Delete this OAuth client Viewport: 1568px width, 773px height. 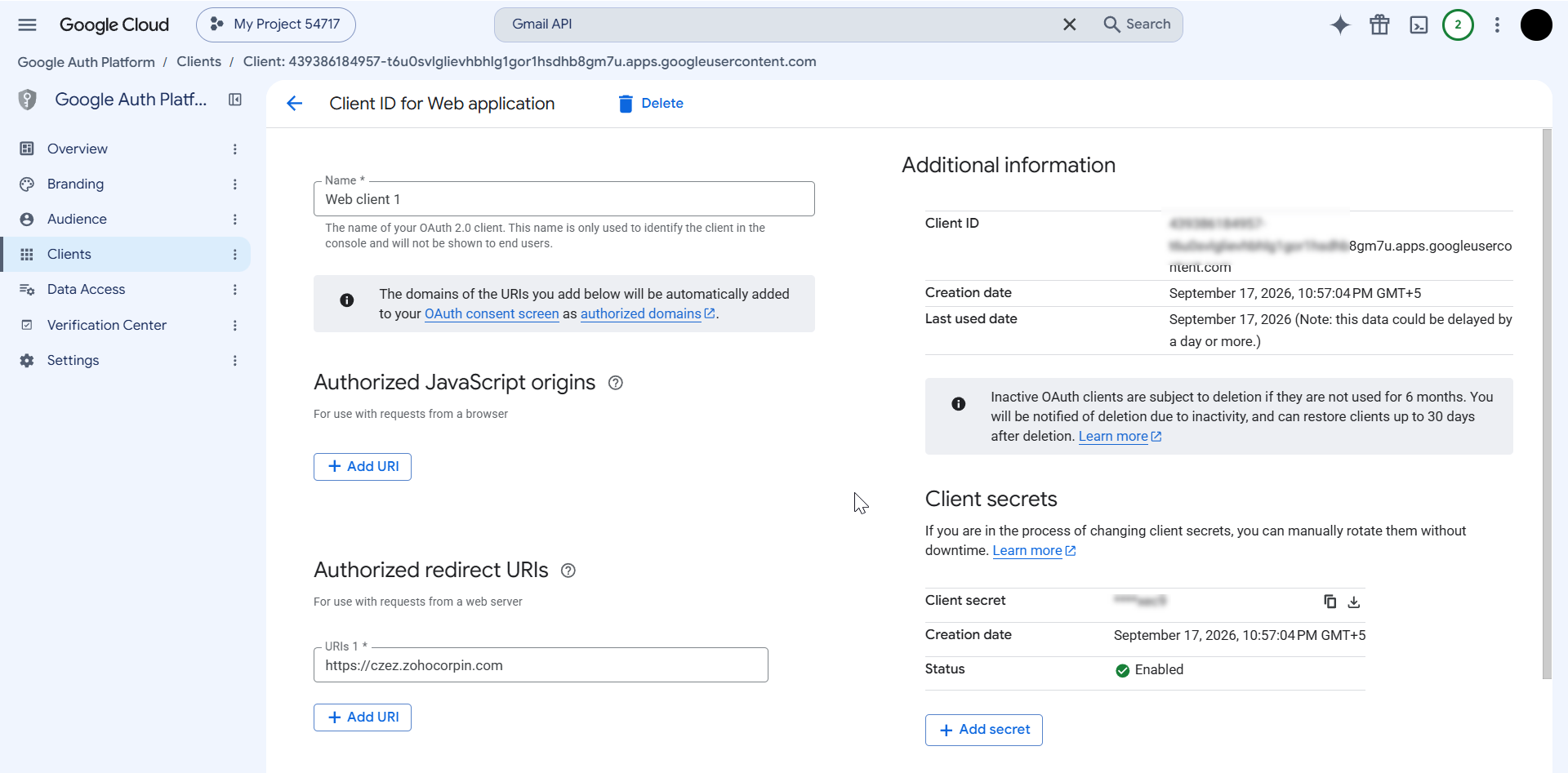(x=651, y=104)
